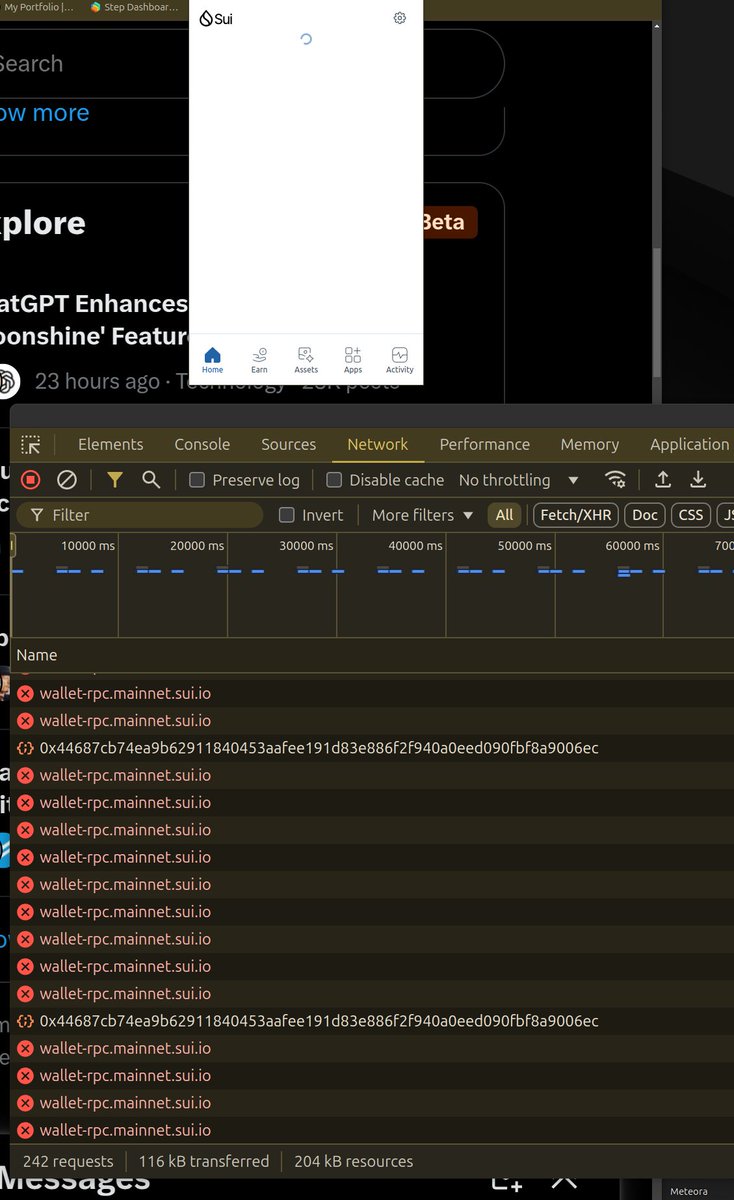Toggle the network filter funnel icon
This screenshot has height=1200, width=734.
pyautogui.click(x=115, y=480)
